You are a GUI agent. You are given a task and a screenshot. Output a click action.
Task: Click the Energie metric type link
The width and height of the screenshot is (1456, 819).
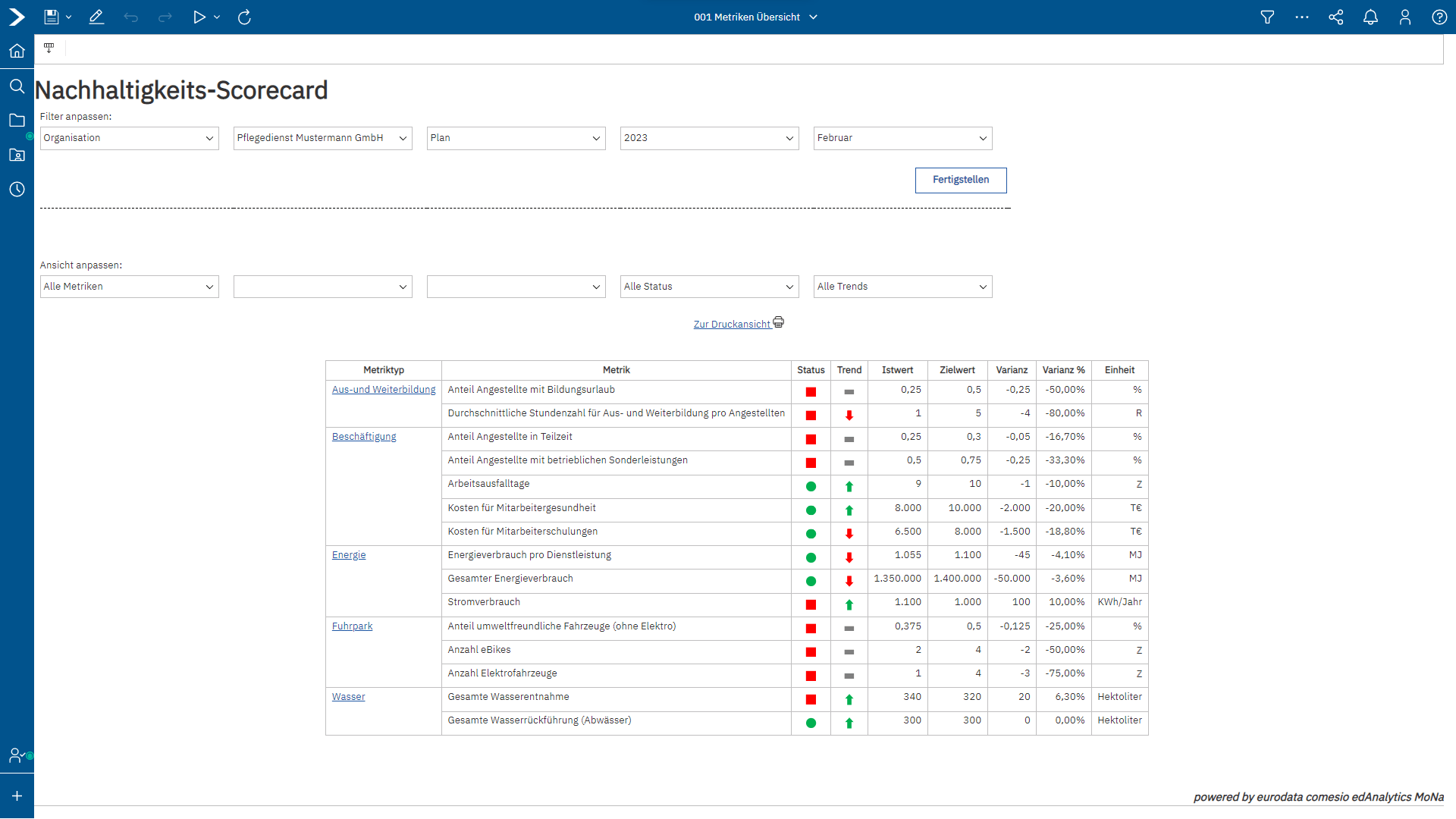pos(349,555)
